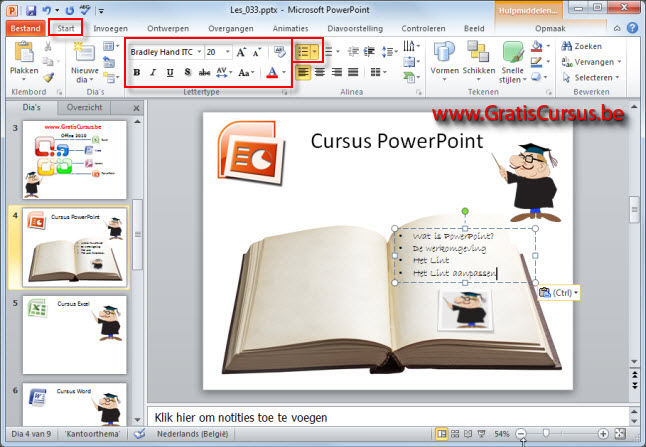Click the spell check status icon
The height and width of the screenshot is (447, 646).
[140, 433]
